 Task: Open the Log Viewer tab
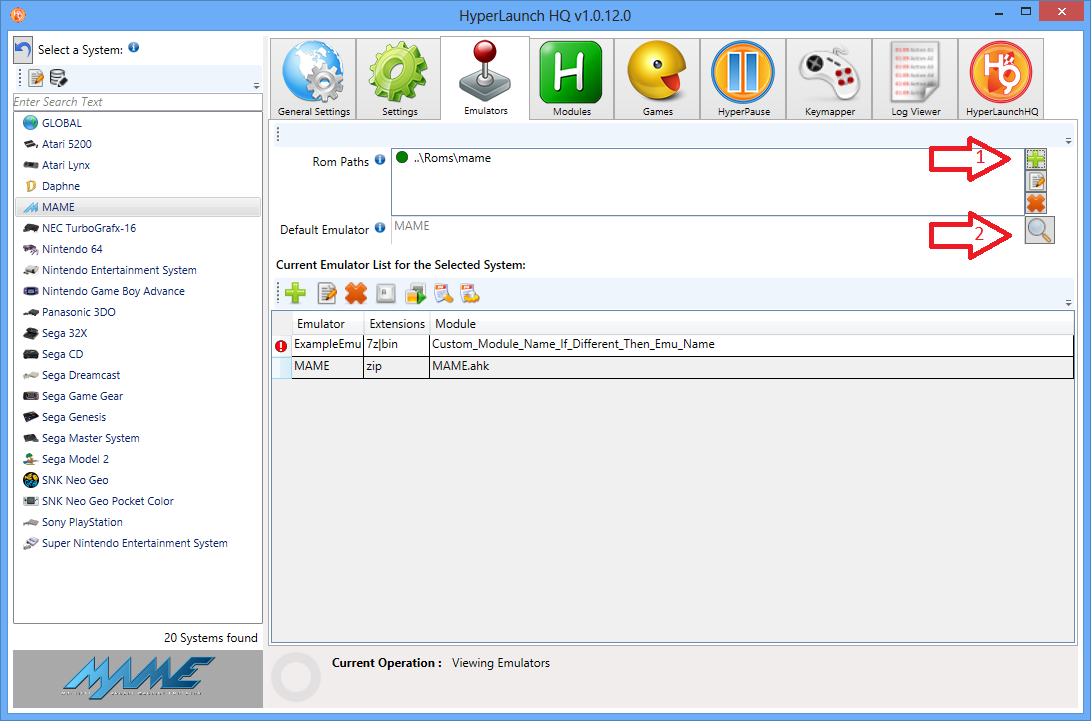coord(915,79)
